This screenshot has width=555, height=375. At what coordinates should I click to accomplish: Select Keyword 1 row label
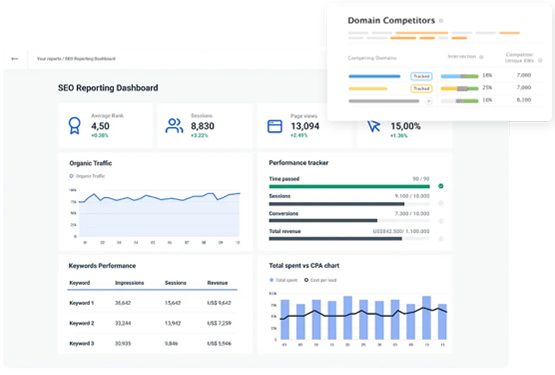[82, 303]
